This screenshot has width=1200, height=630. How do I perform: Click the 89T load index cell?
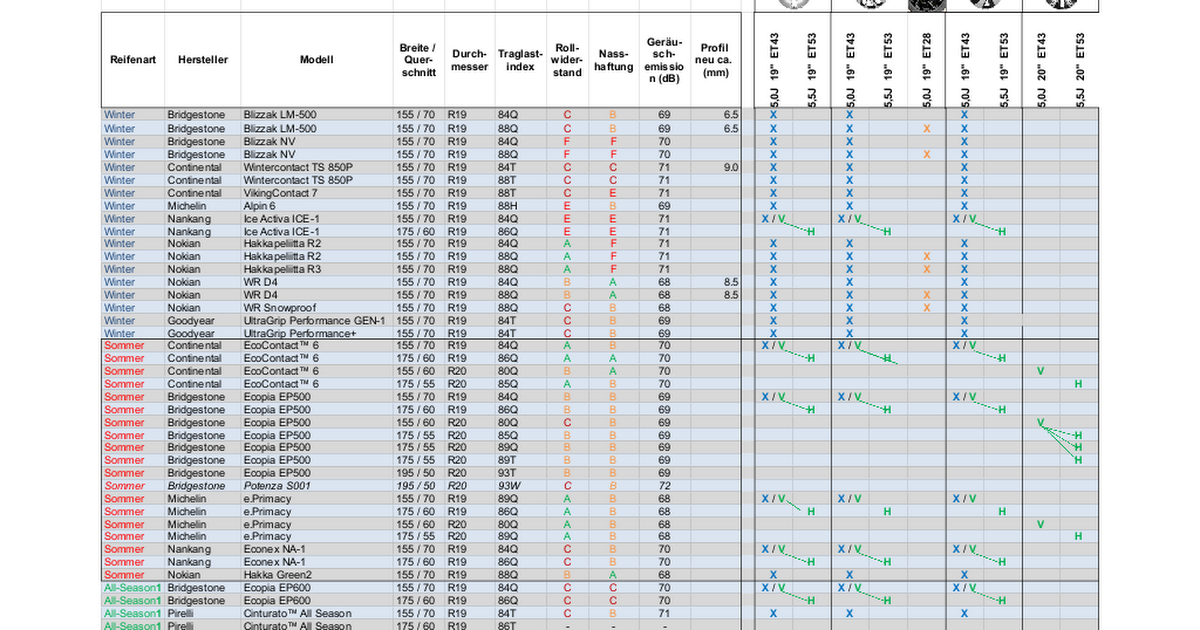tap(508, 460)
